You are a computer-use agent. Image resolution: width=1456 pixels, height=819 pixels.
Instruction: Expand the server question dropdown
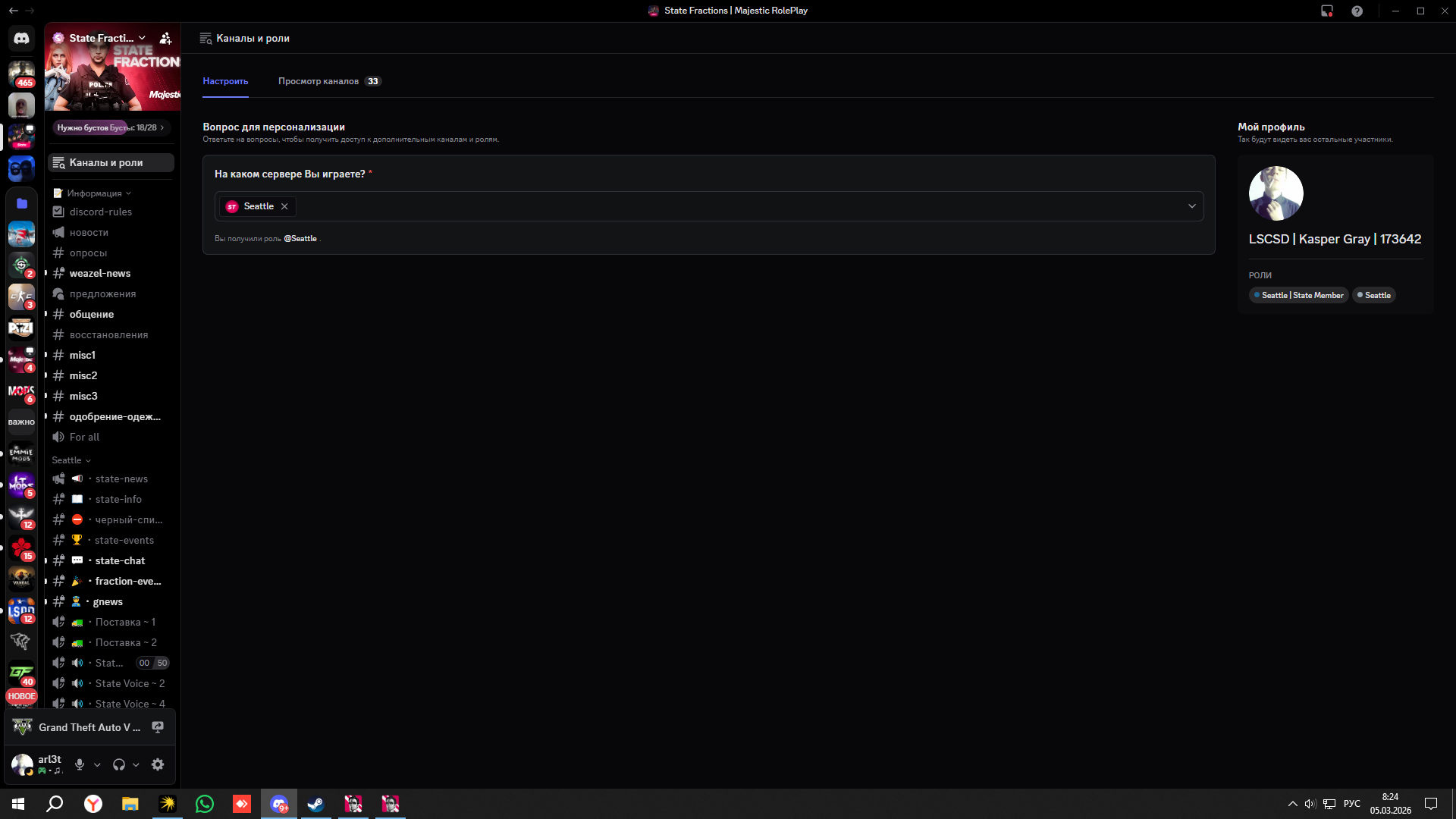(x=1191, y=206)
